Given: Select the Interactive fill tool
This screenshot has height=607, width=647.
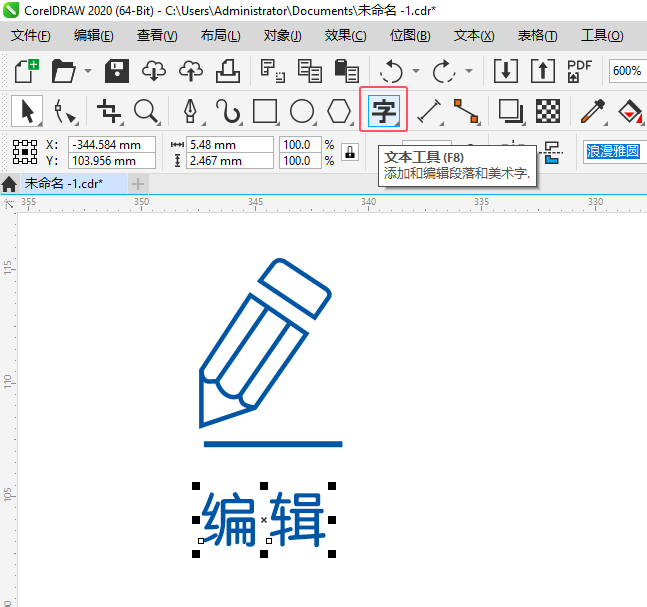Looking at the screenshot, I should (630, 111).
